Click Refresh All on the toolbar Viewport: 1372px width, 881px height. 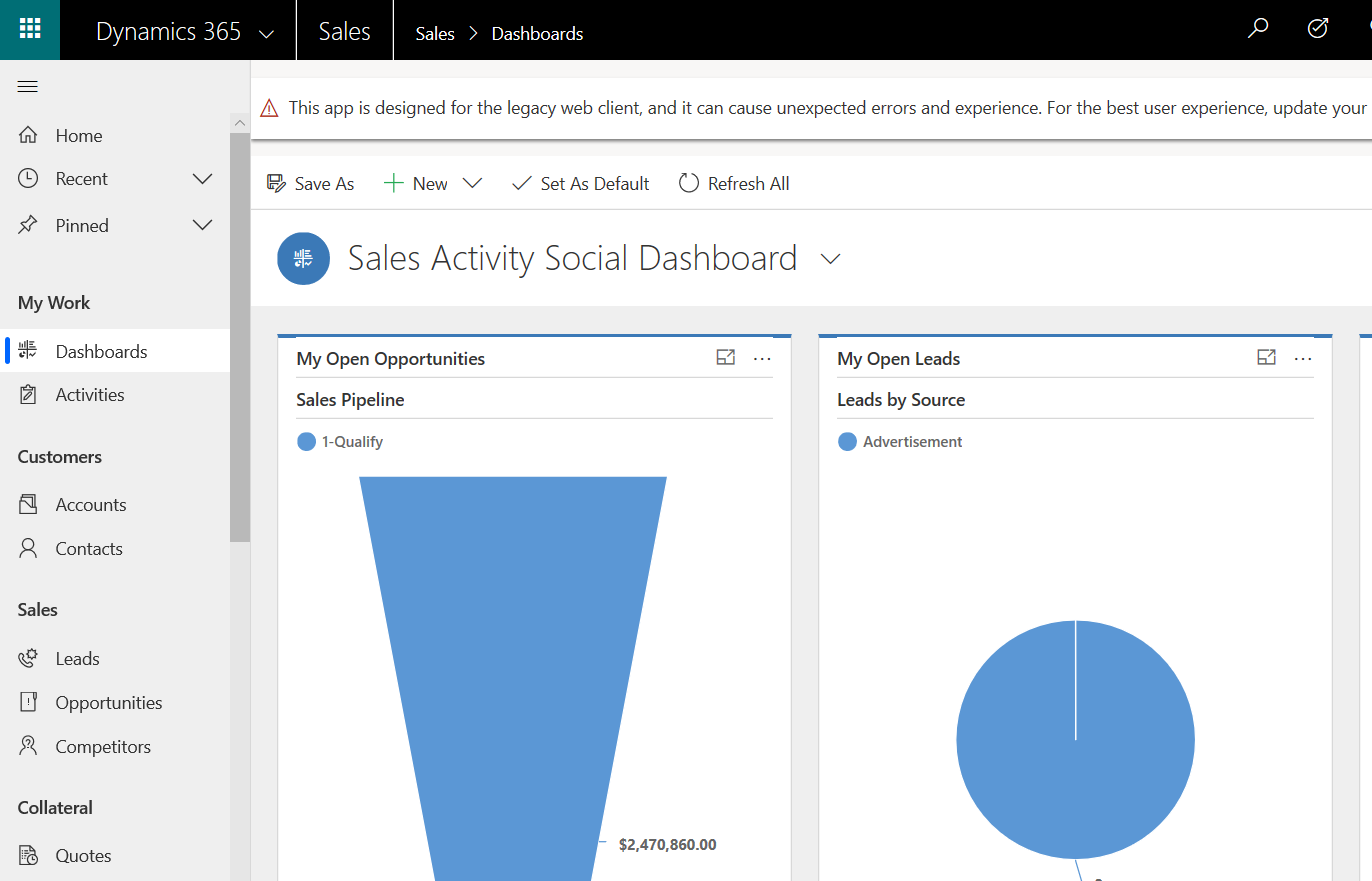pyautogui.click(x=734, y=183)
